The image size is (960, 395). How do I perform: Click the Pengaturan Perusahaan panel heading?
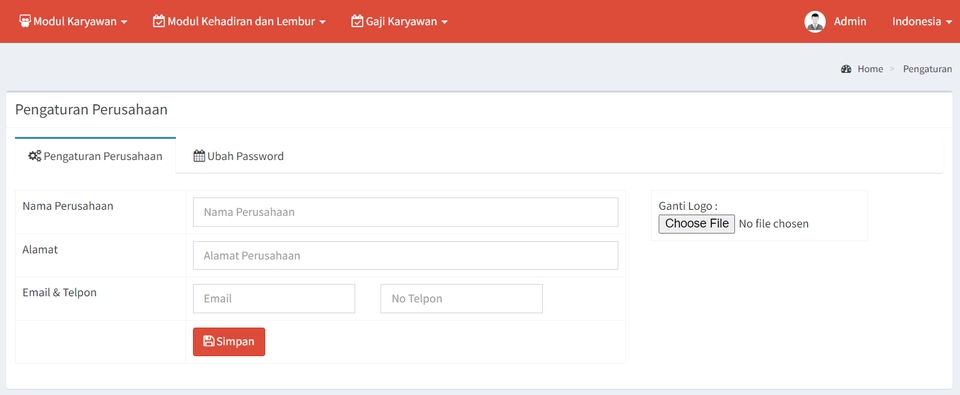[91, 110]
